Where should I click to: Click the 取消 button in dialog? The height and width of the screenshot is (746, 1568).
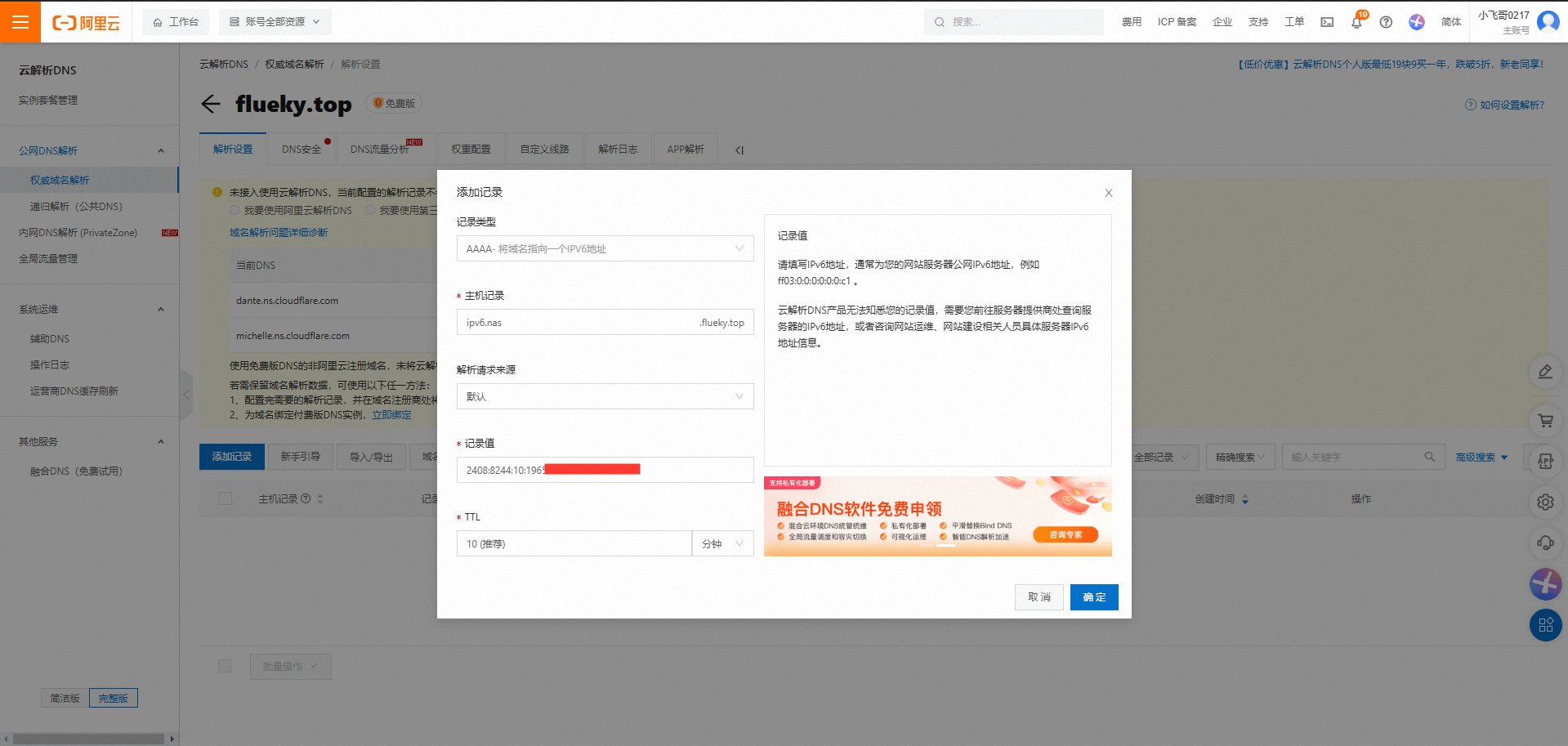1039,597
